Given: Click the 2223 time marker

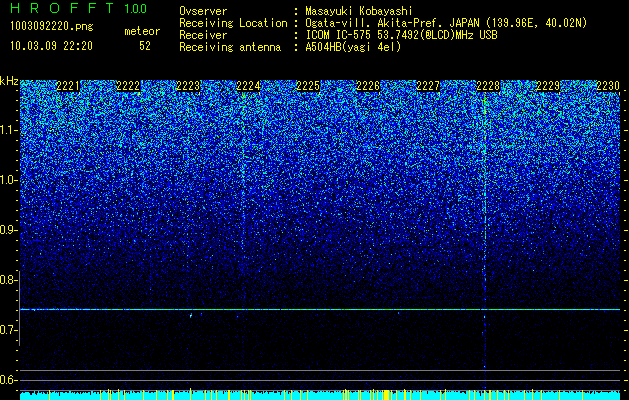Looking at the screenshot, I should click(188, 86).
